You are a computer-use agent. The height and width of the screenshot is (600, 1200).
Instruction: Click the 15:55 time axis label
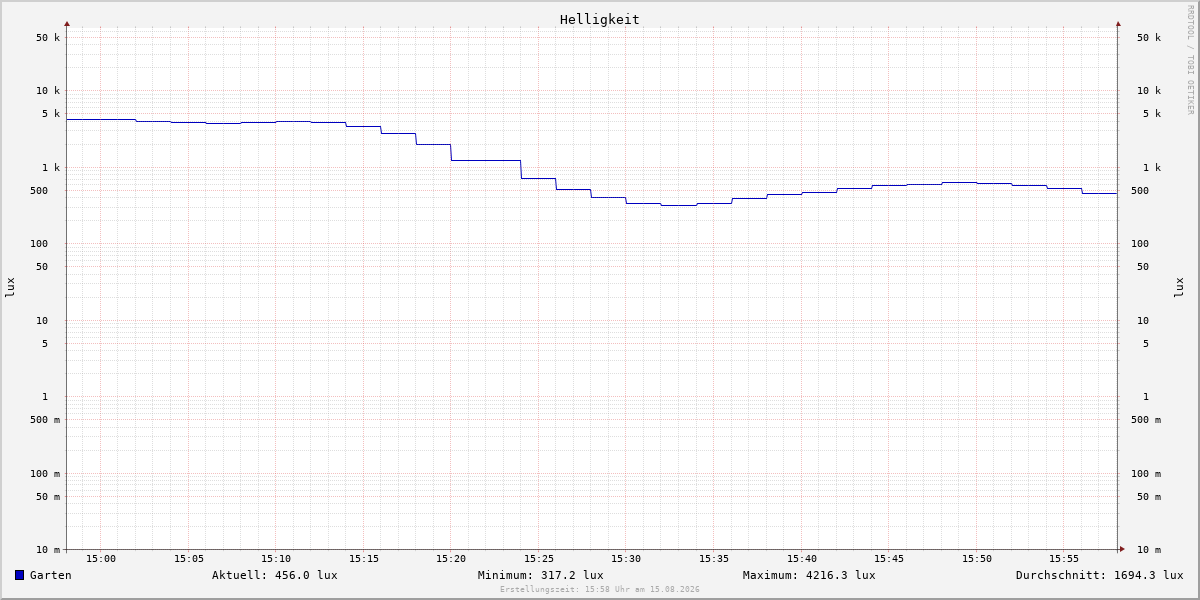(x=1064, y=559)
